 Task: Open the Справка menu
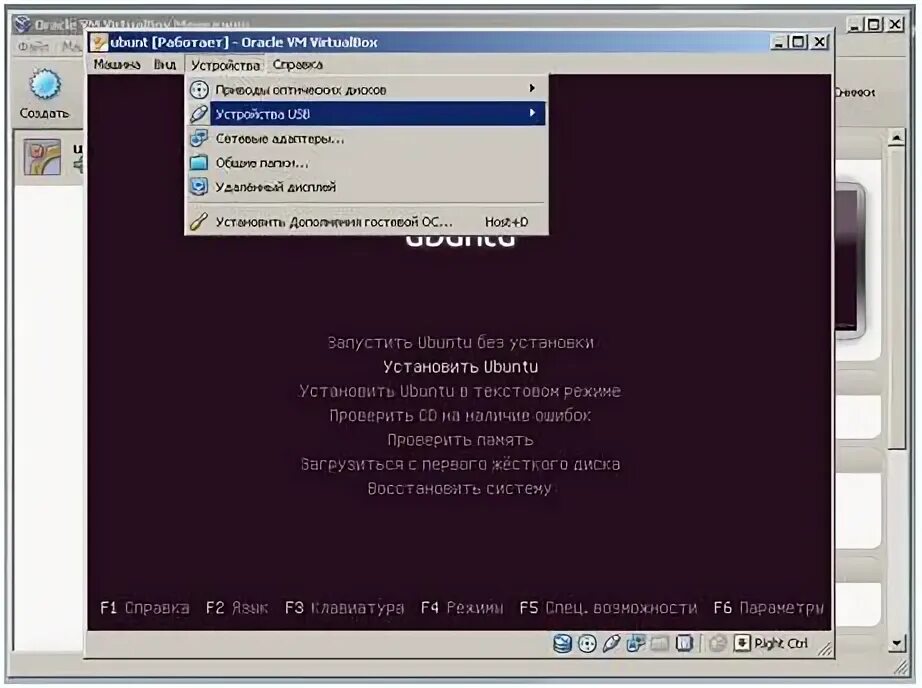[x=298, y=64]
